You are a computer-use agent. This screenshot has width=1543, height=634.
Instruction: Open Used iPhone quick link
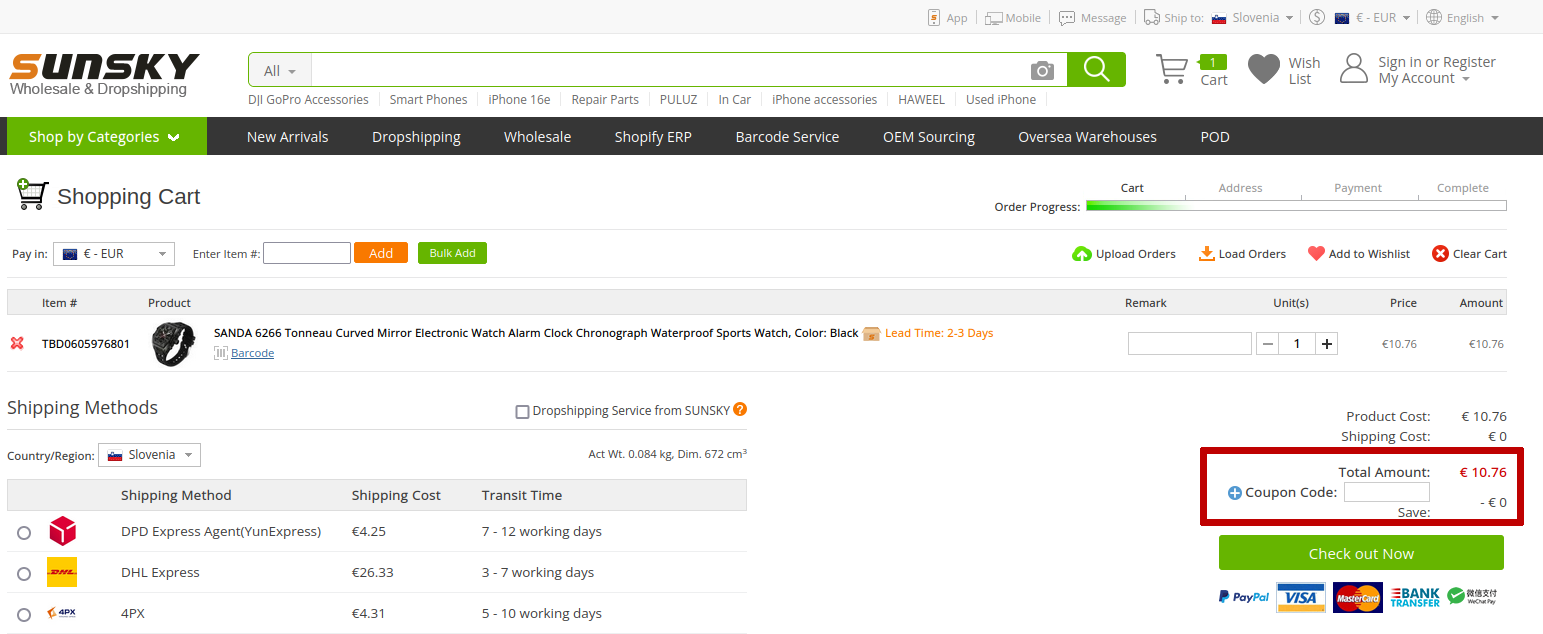pos(1001,99)
